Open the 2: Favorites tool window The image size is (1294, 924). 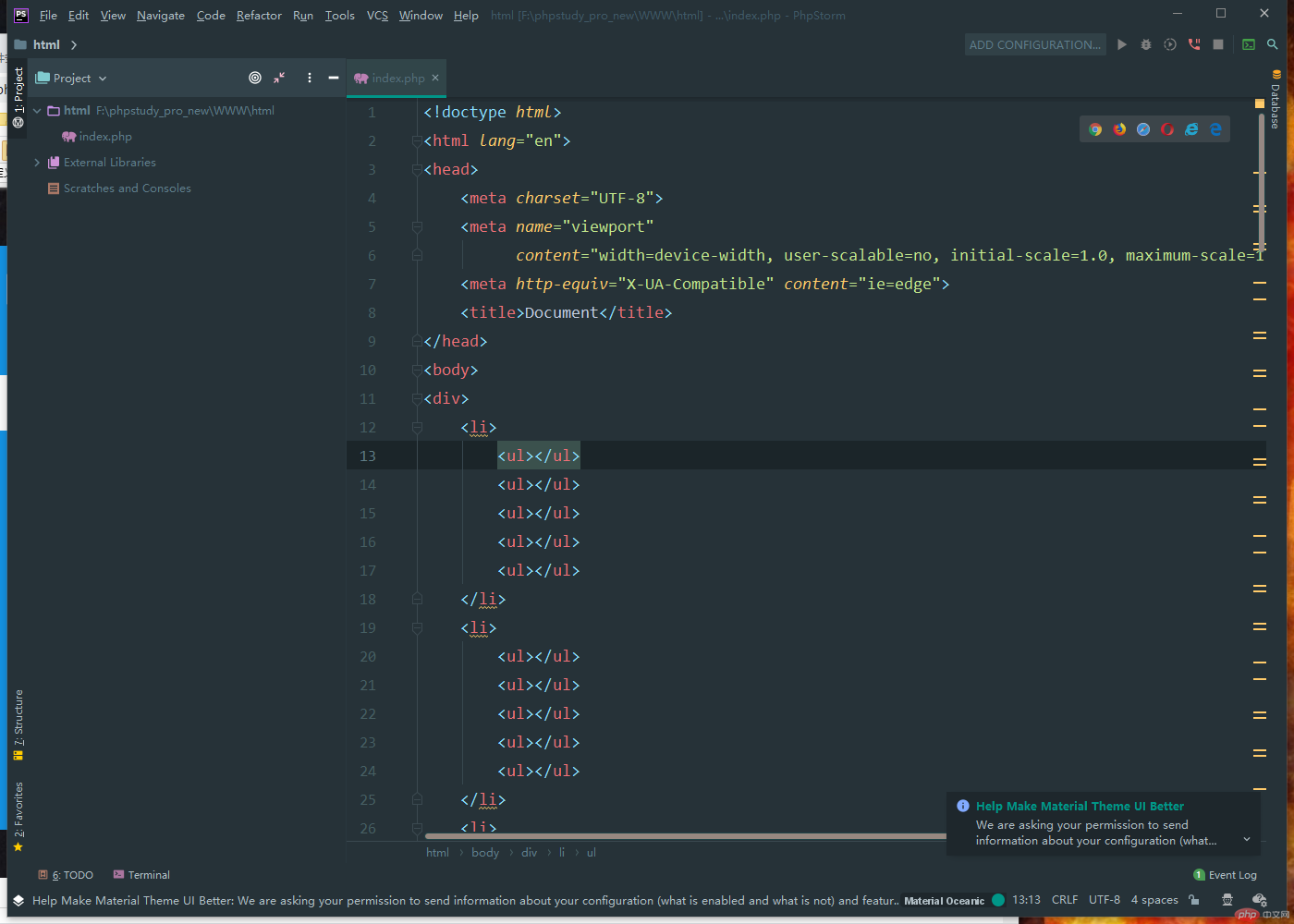(x=18, y=818)
